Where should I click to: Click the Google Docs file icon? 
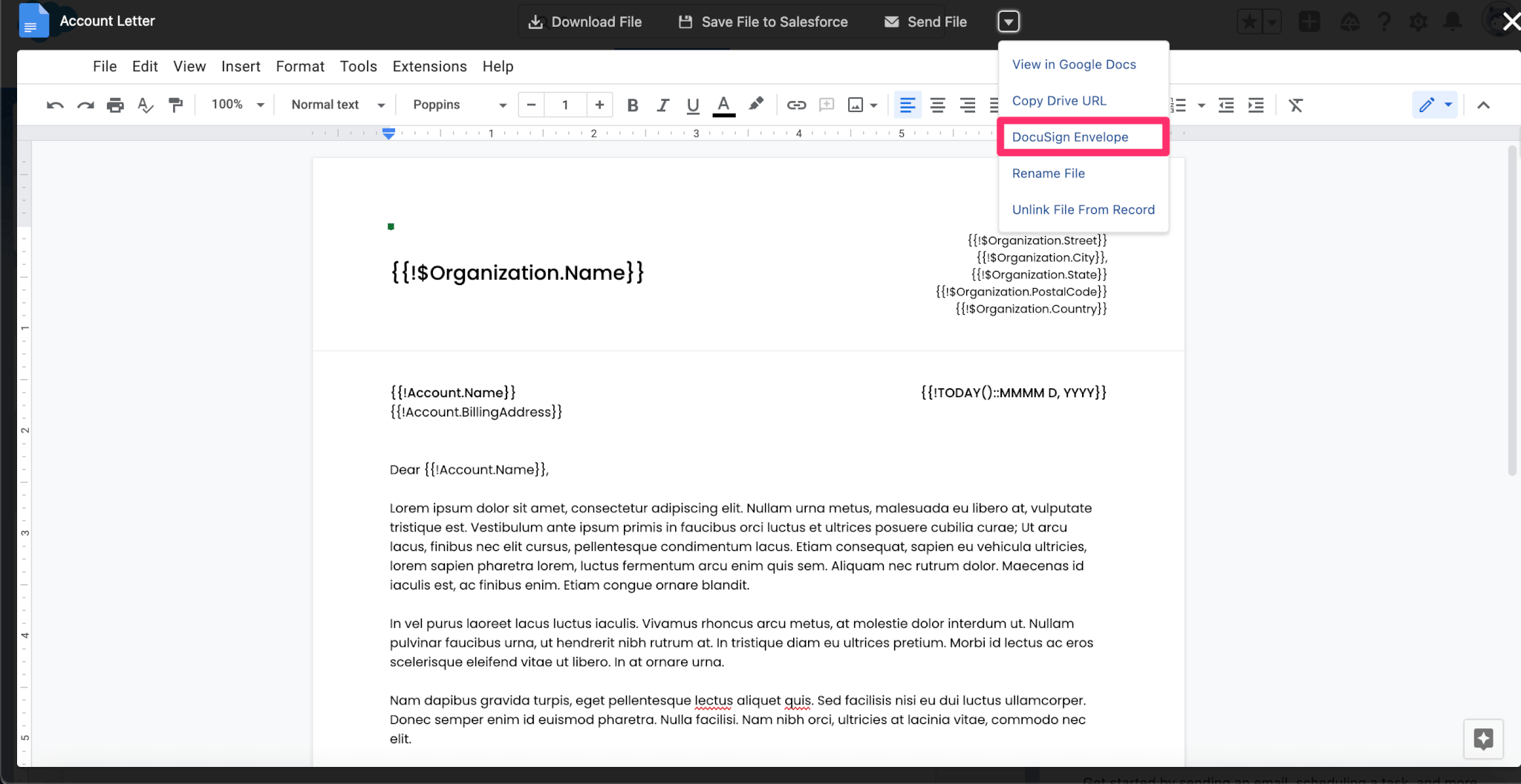click(33, 21)
